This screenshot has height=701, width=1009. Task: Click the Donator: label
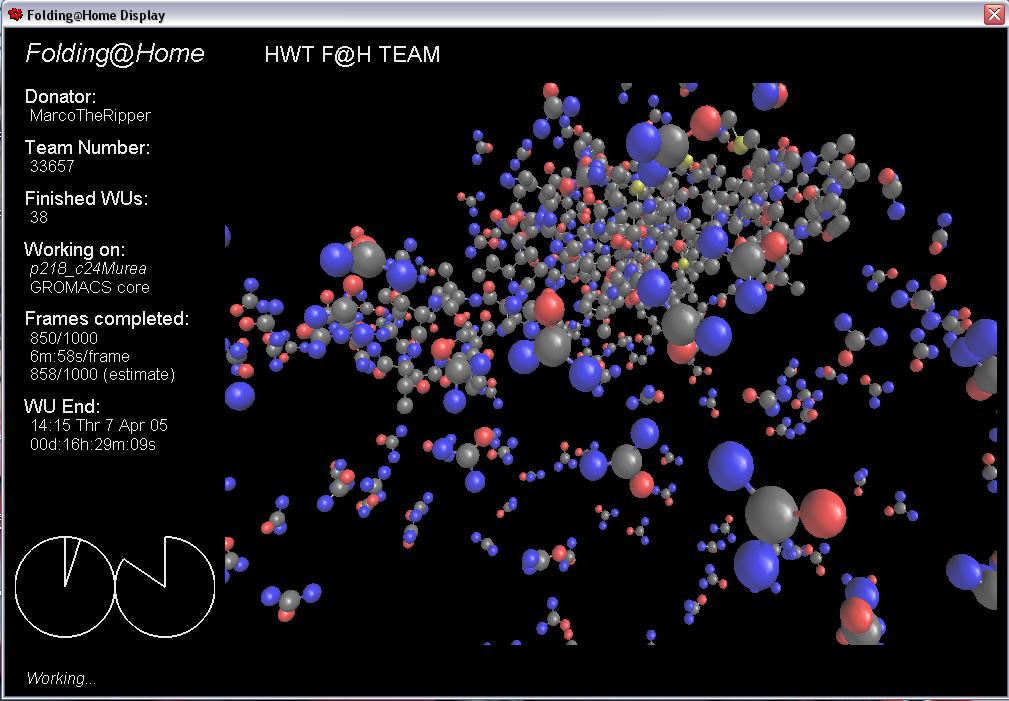60,97
